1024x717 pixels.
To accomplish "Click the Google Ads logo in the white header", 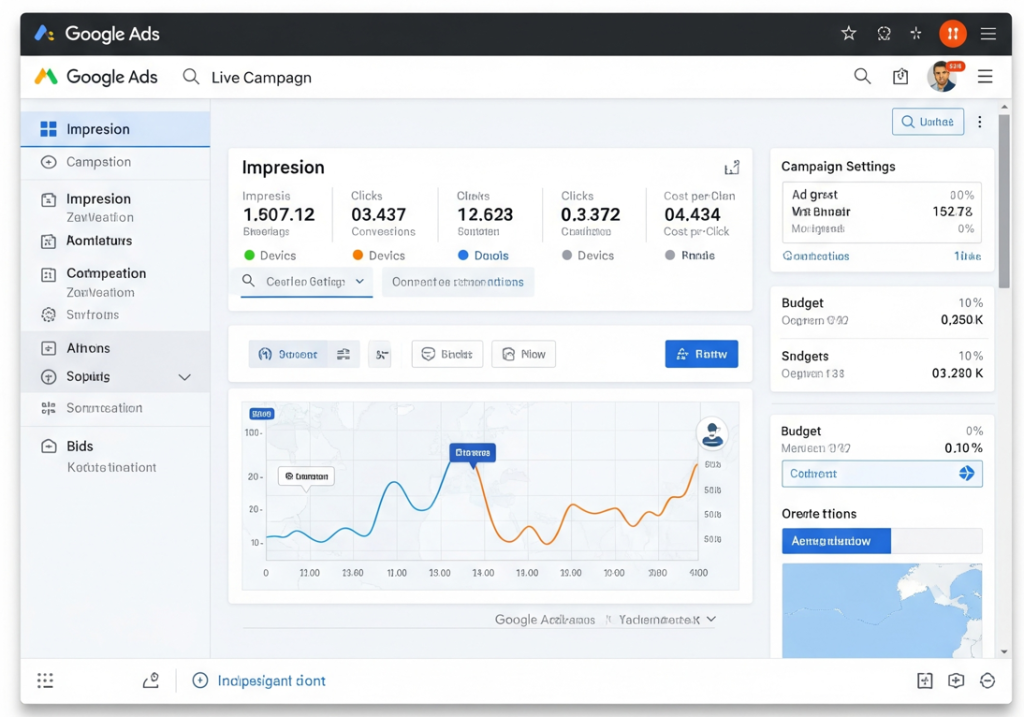I will pyautogui.click(x=95, y=77).
